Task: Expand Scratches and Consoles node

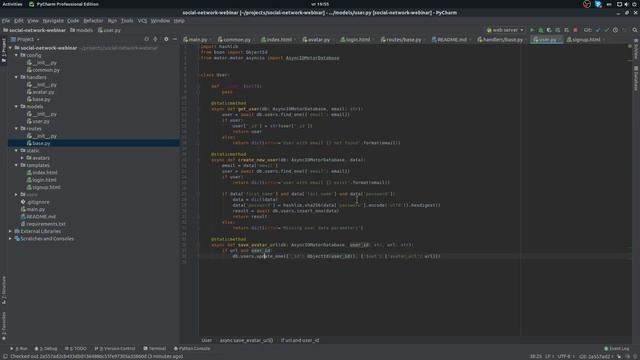Action: [x=11, y=239]
